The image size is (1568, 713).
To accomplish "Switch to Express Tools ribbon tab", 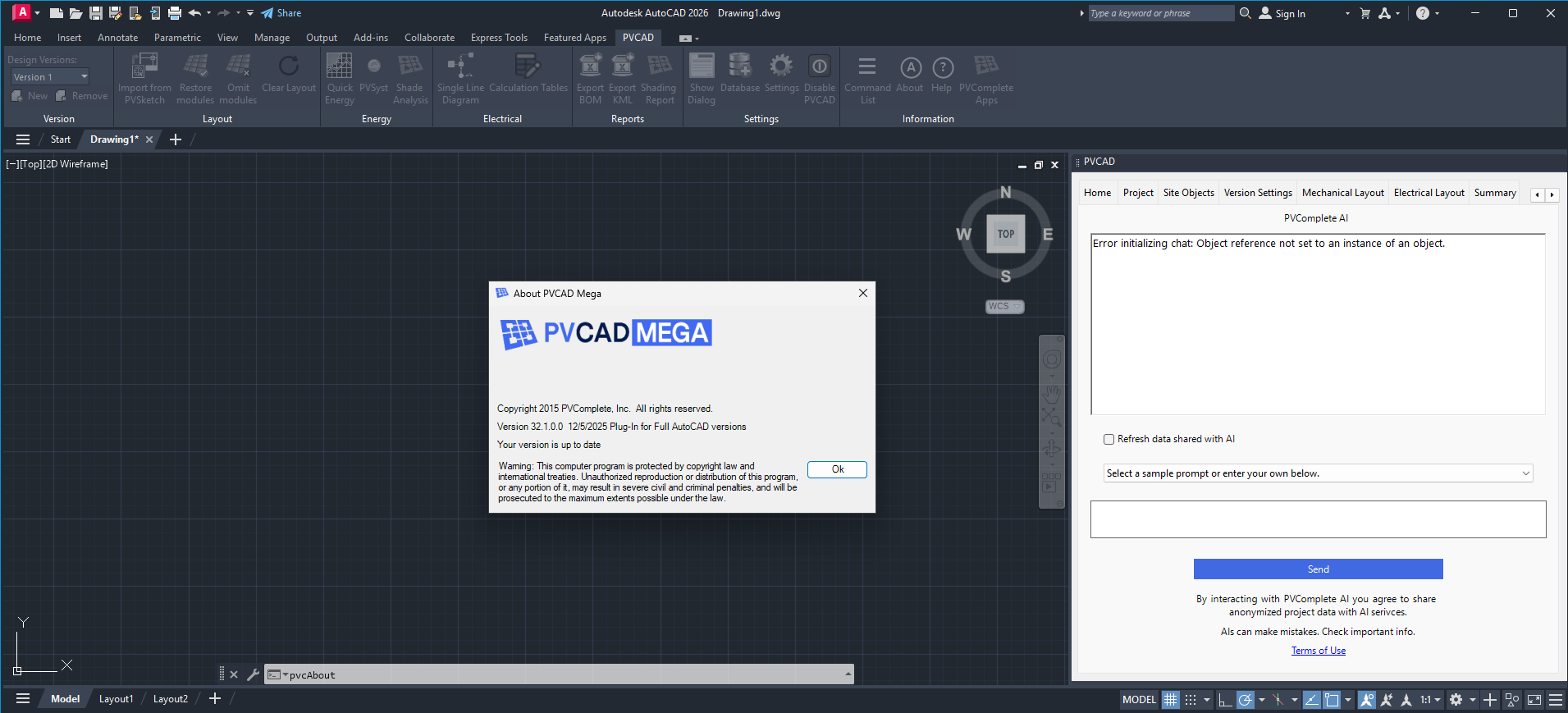I will (x=499, y=38).
